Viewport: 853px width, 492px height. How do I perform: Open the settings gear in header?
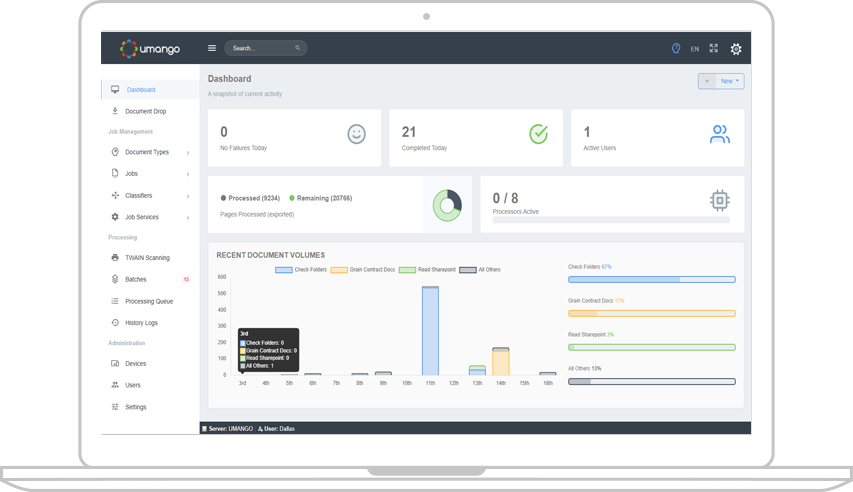pyautogui.click(x=736, y=49)
